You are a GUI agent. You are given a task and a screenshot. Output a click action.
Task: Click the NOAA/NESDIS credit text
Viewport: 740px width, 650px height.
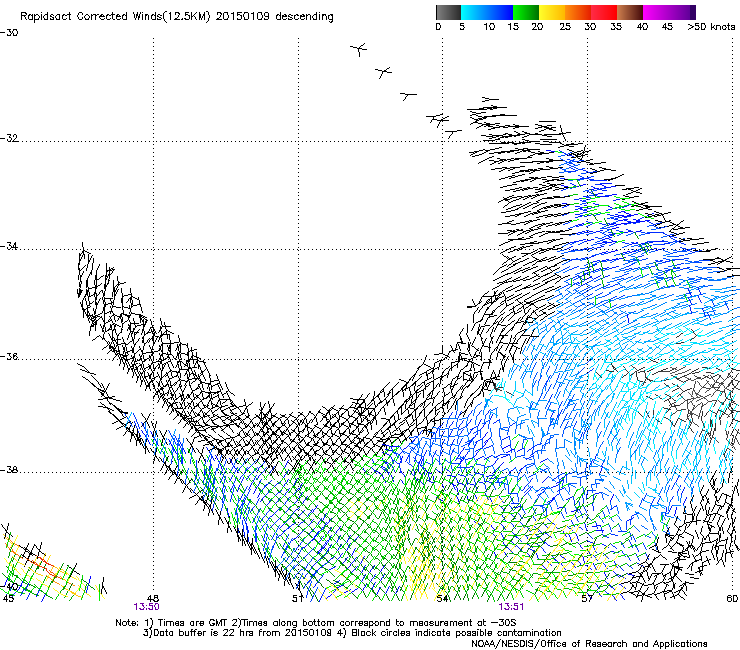pos(589,644)
